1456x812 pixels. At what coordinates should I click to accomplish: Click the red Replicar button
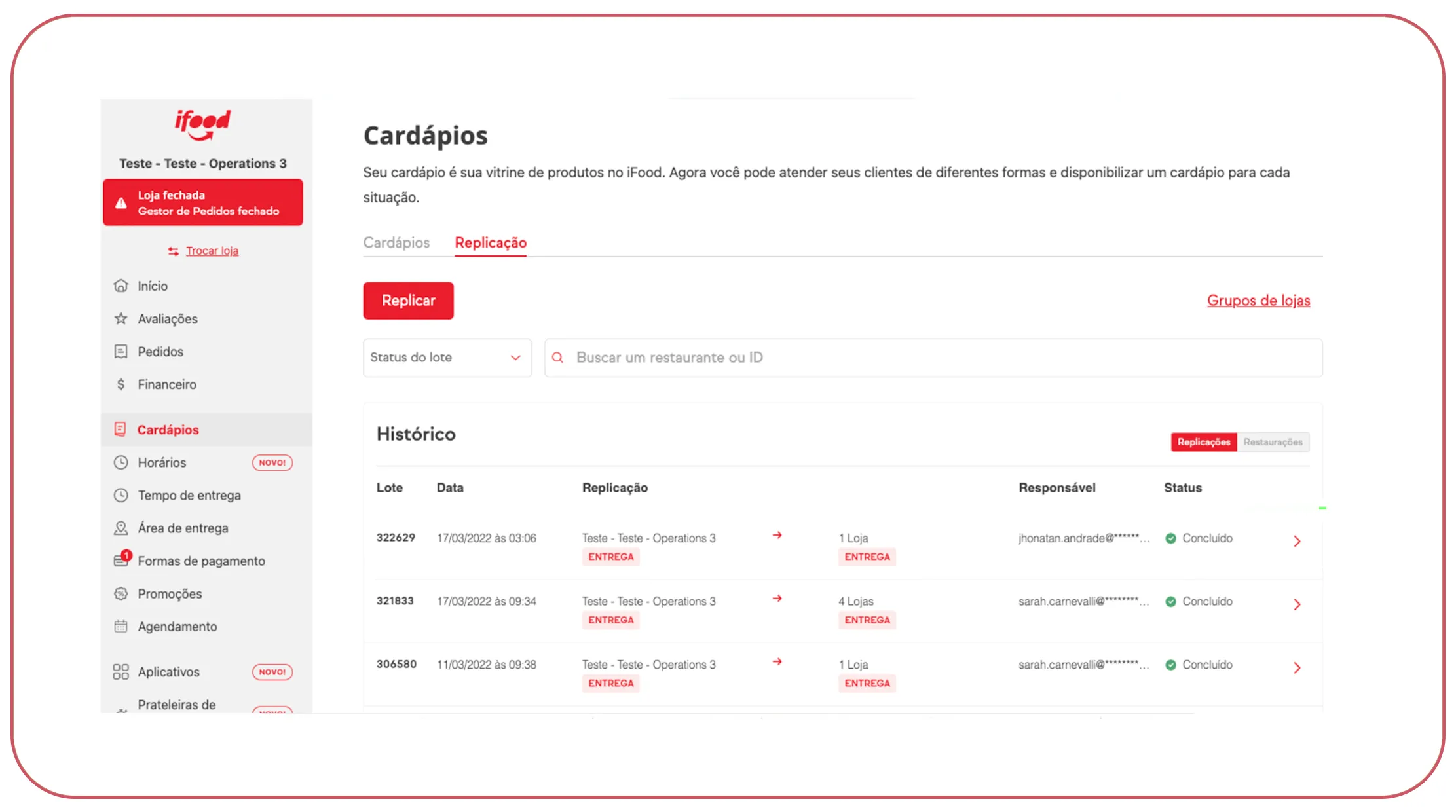(409, 301)
